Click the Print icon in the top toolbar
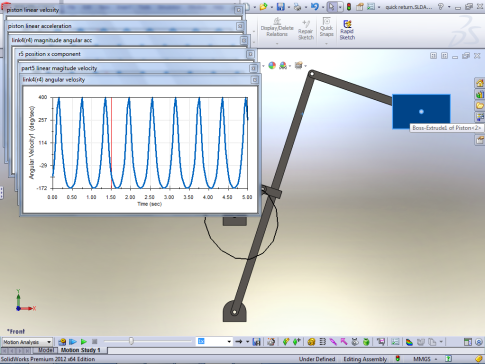The width and height of the screenshot is (485, 364). (298, 7)
